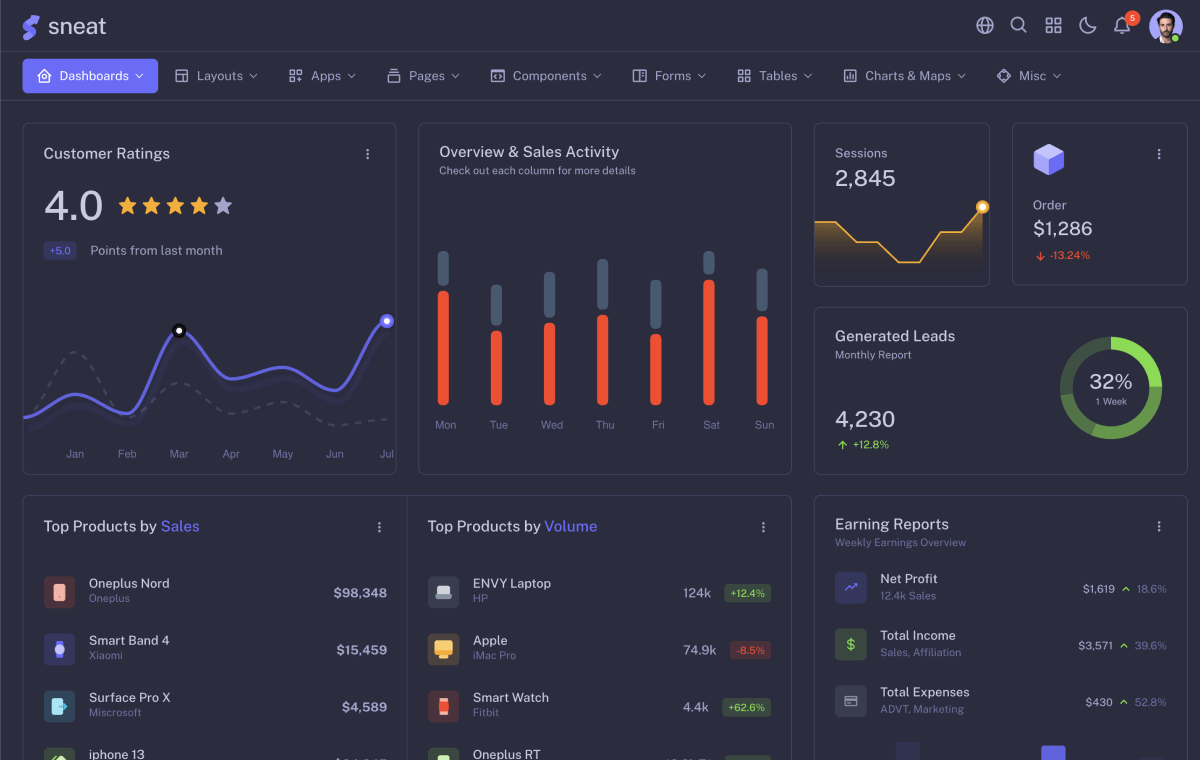Select the Dashboards menu item

(x=90, y=75)
